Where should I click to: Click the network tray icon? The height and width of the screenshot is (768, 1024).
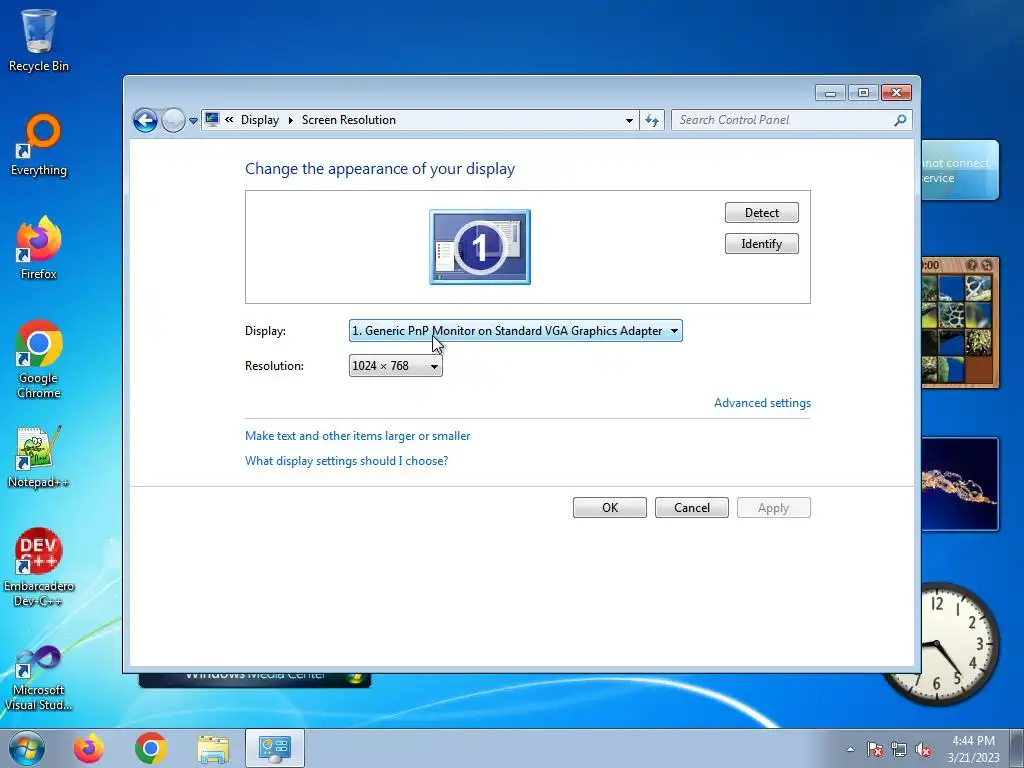click(899, 750)
